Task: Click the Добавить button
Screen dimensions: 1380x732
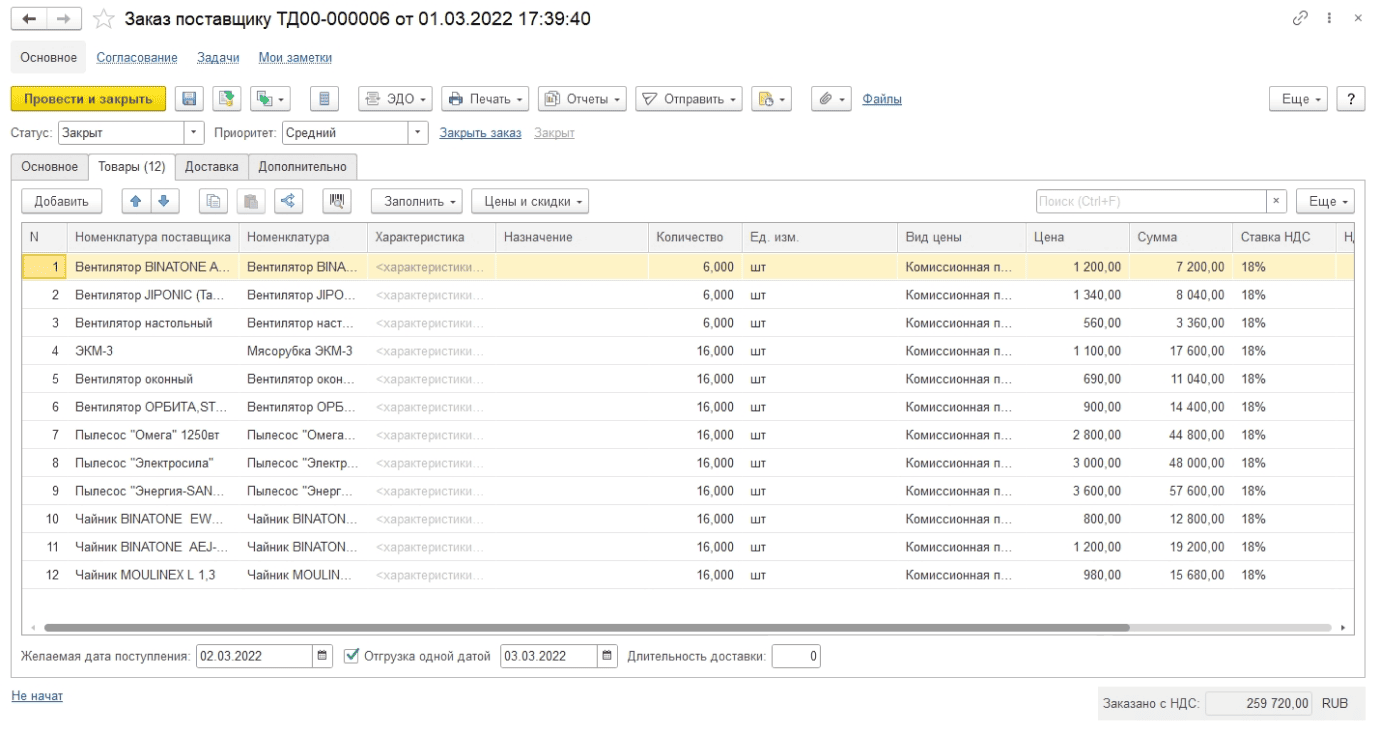Action: tap(61, 201)
